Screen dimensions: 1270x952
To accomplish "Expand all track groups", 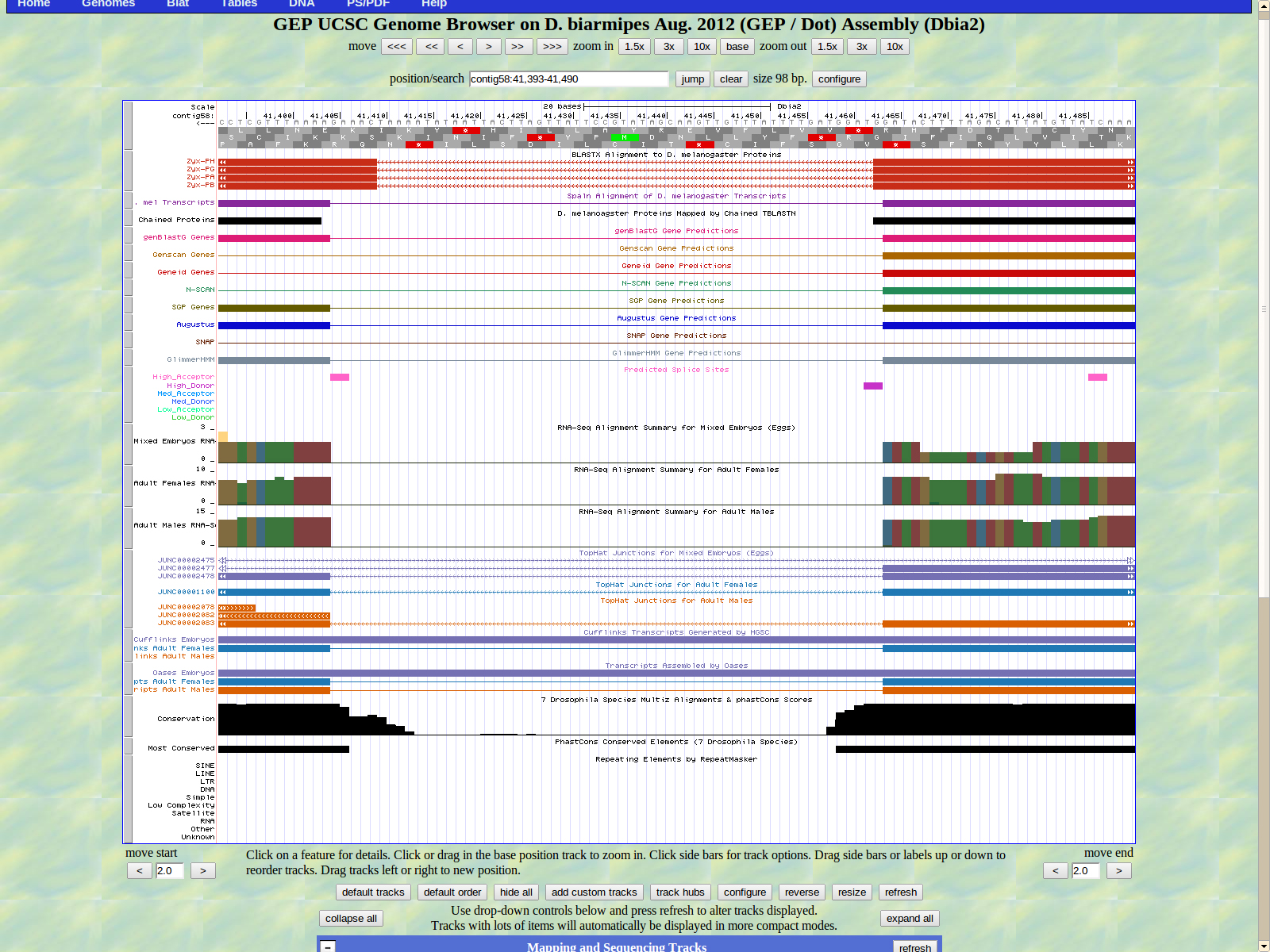I will coord(910,919).
